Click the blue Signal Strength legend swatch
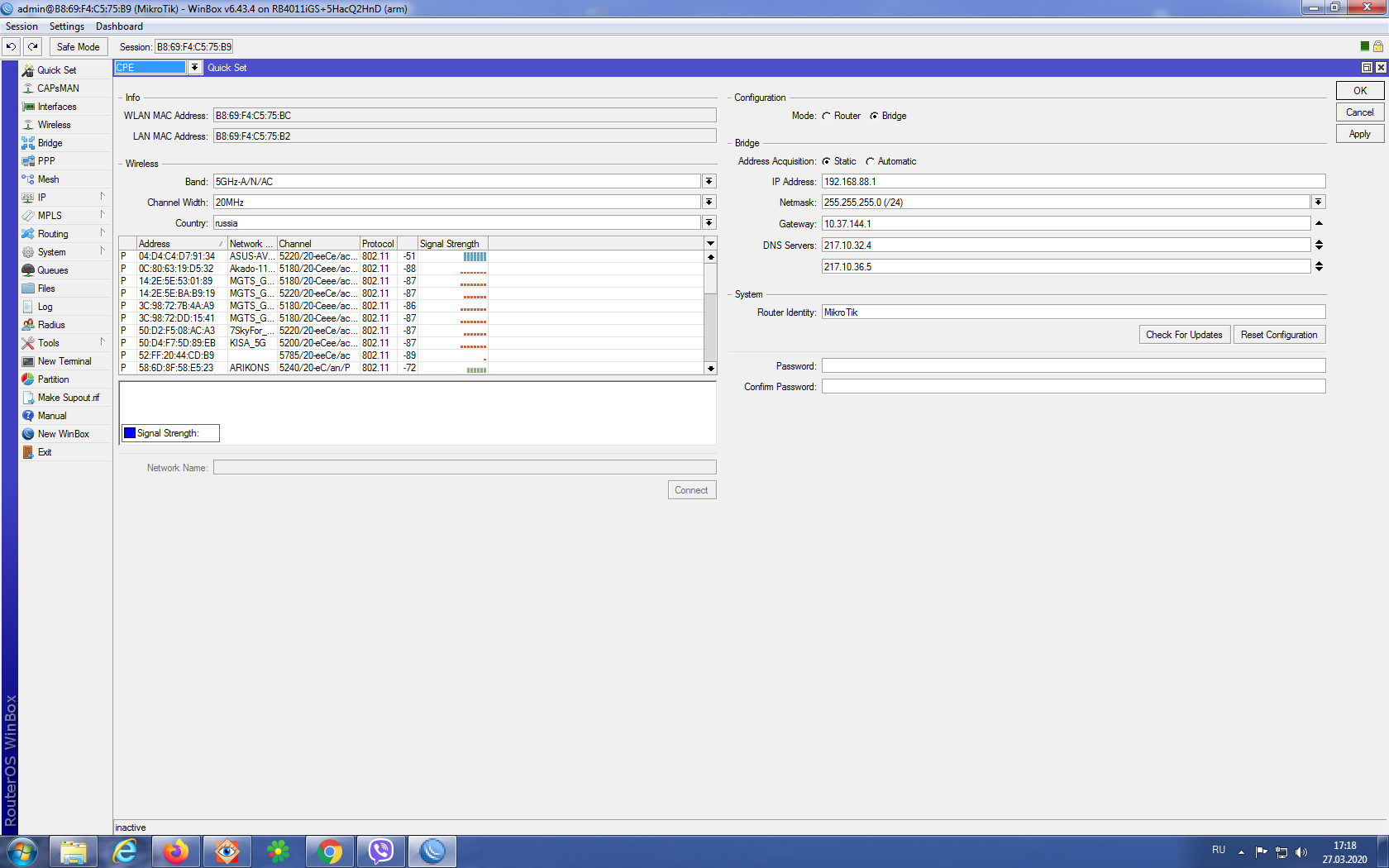The width and height of the screenshot is (1389, 868). coord(130,433)
